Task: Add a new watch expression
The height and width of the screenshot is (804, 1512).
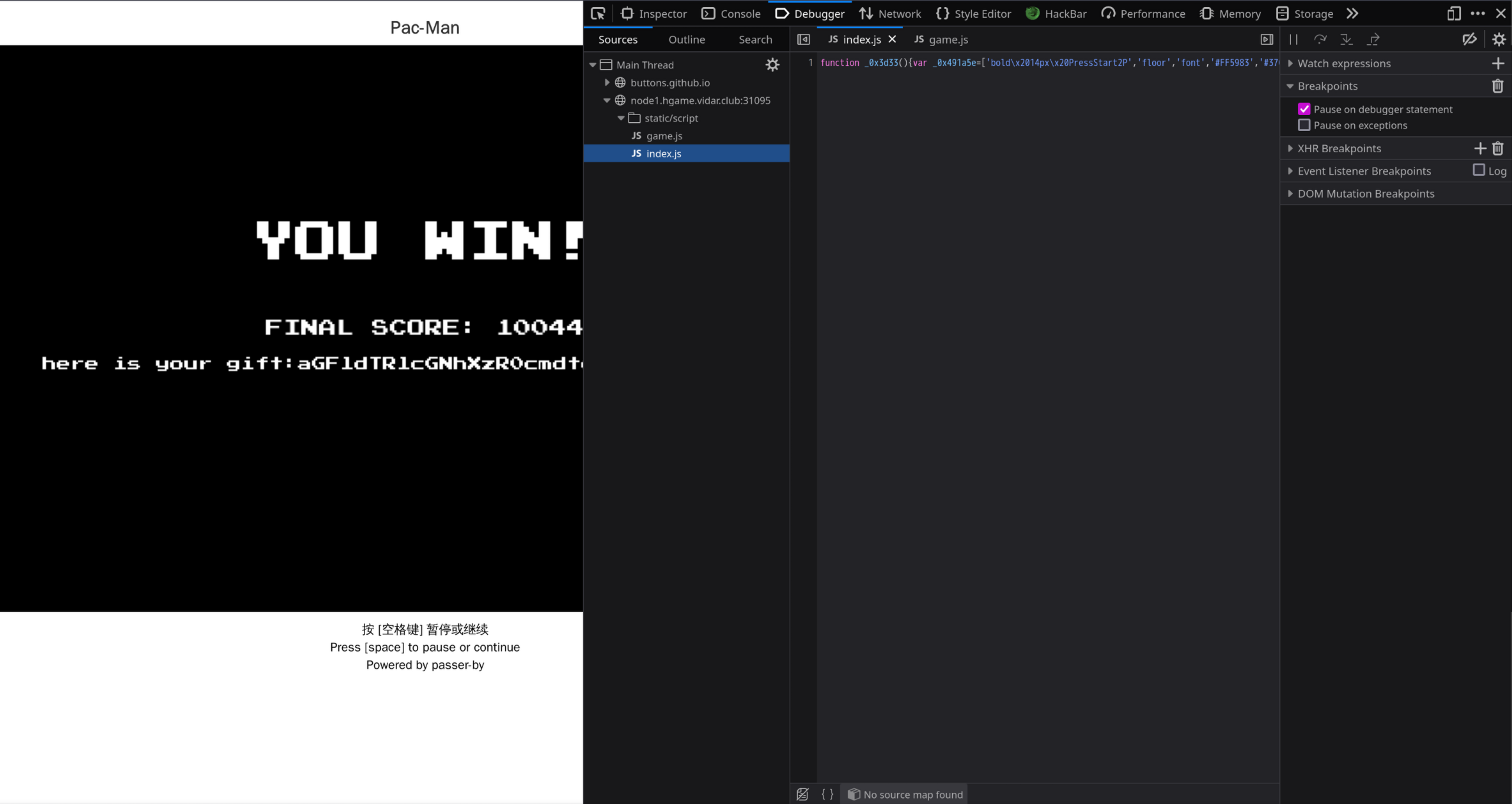Action: tap(1497, 63)
